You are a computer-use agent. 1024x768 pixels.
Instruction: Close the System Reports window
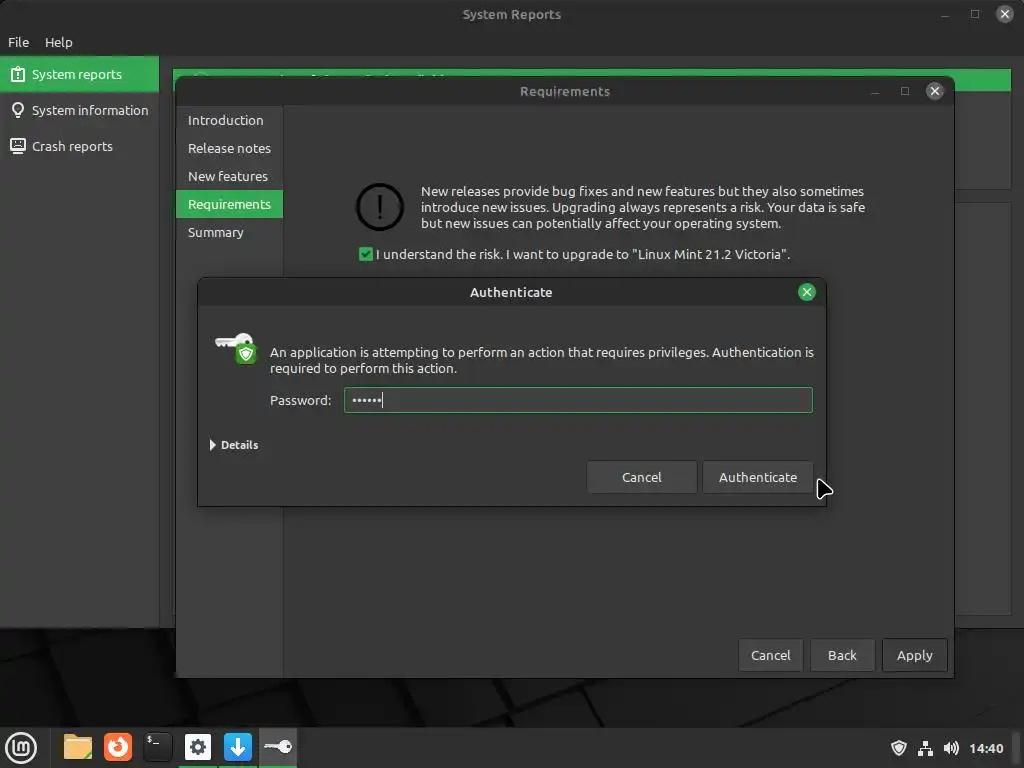pos(1004,14)
